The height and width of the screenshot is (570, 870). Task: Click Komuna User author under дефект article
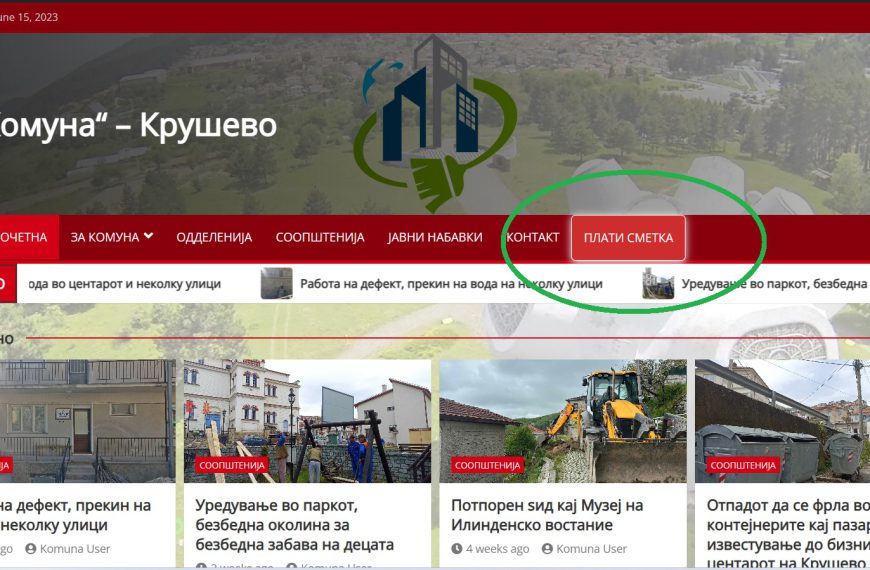coord(75,549)
